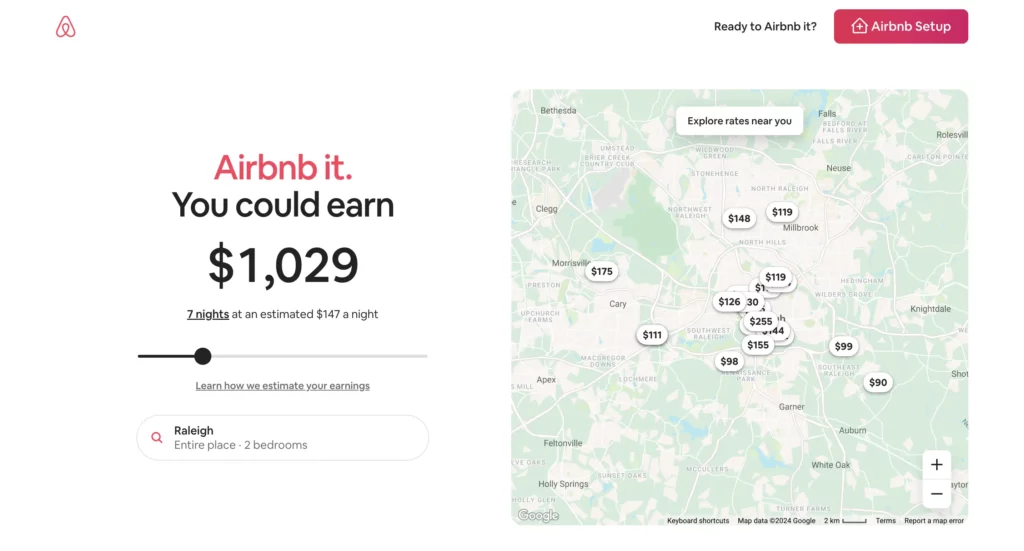Screen dimensions: 1024x551
Task: Select the $111 price marker
Action: point(652,335)
